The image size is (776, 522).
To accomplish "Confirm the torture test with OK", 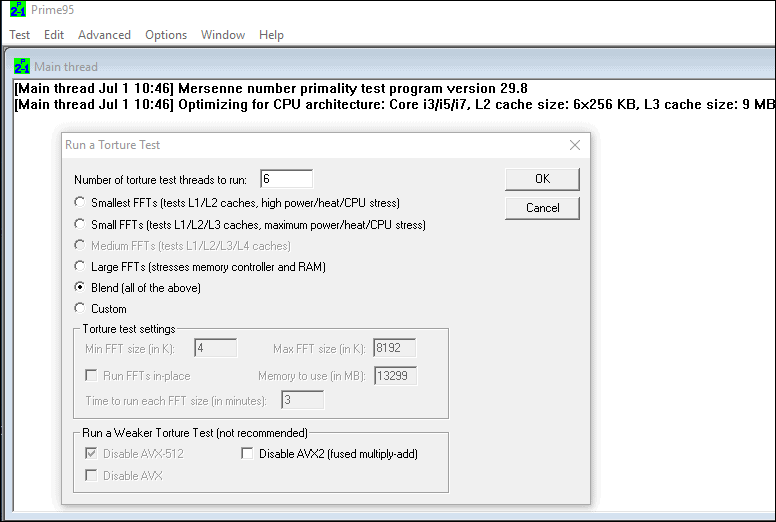I will click(542, 179).
